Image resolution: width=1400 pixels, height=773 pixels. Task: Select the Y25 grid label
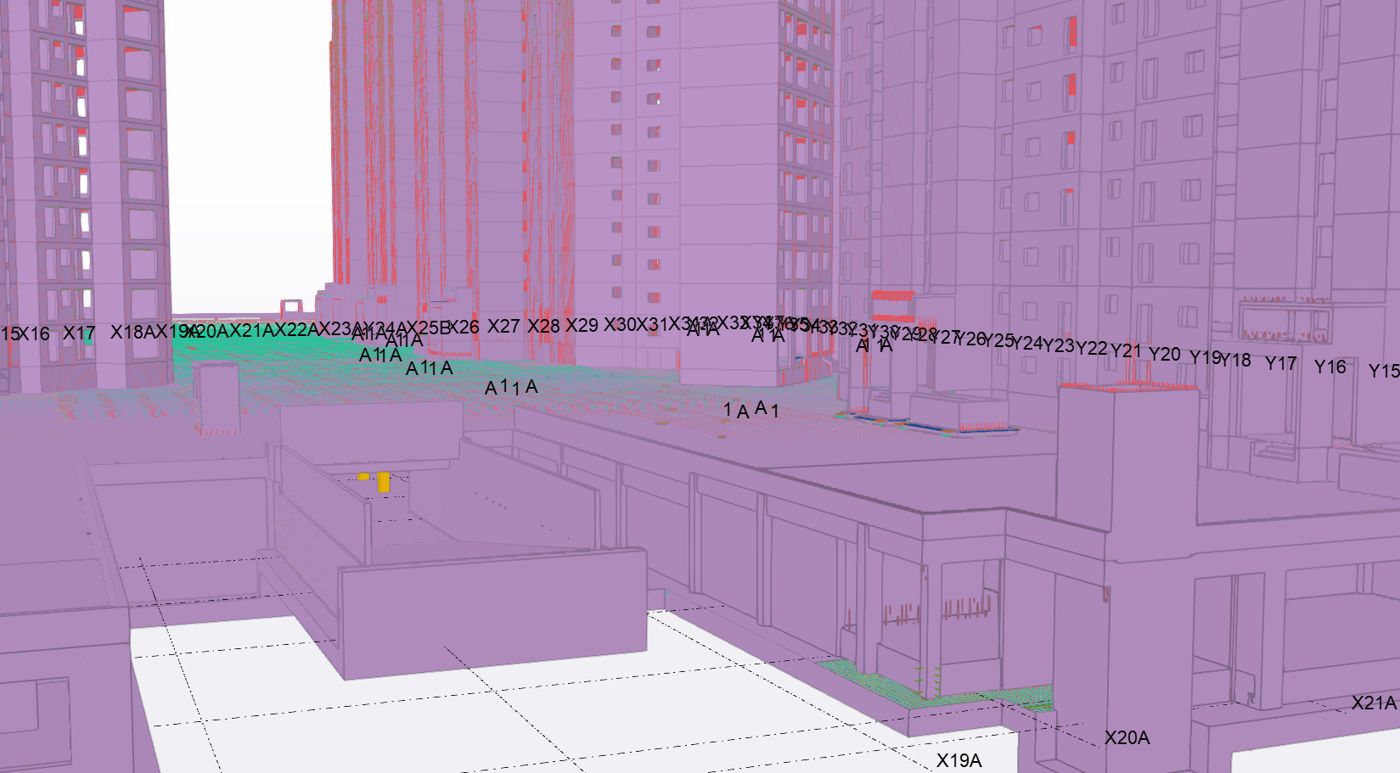(998, 341)
